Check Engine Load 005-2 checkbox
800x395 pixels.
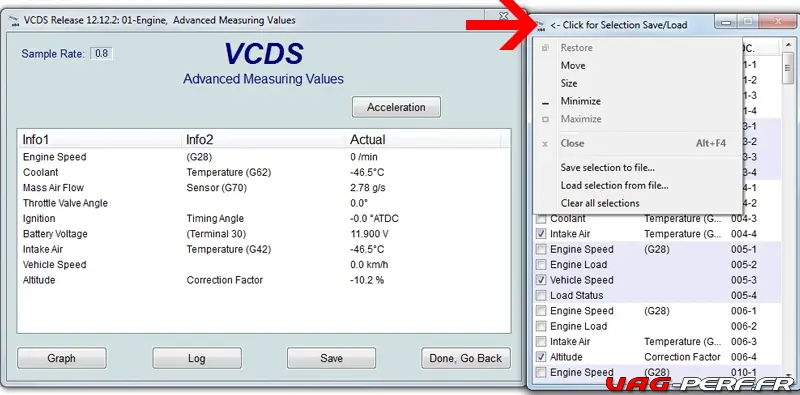tap(541, 265)
